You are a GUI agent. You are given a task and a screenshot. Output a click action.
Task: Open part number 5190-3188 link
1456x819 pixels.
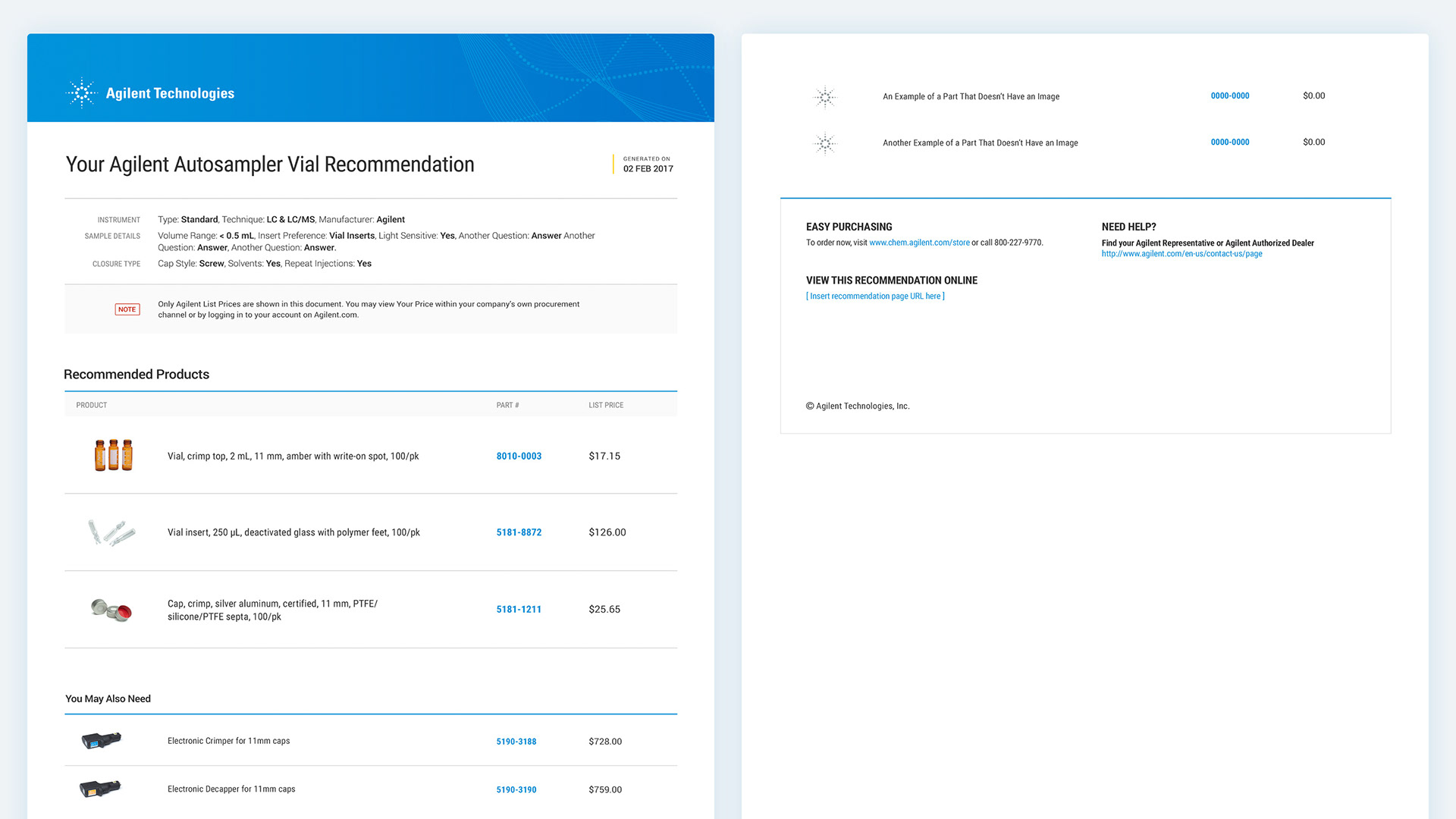click(516, 742)
